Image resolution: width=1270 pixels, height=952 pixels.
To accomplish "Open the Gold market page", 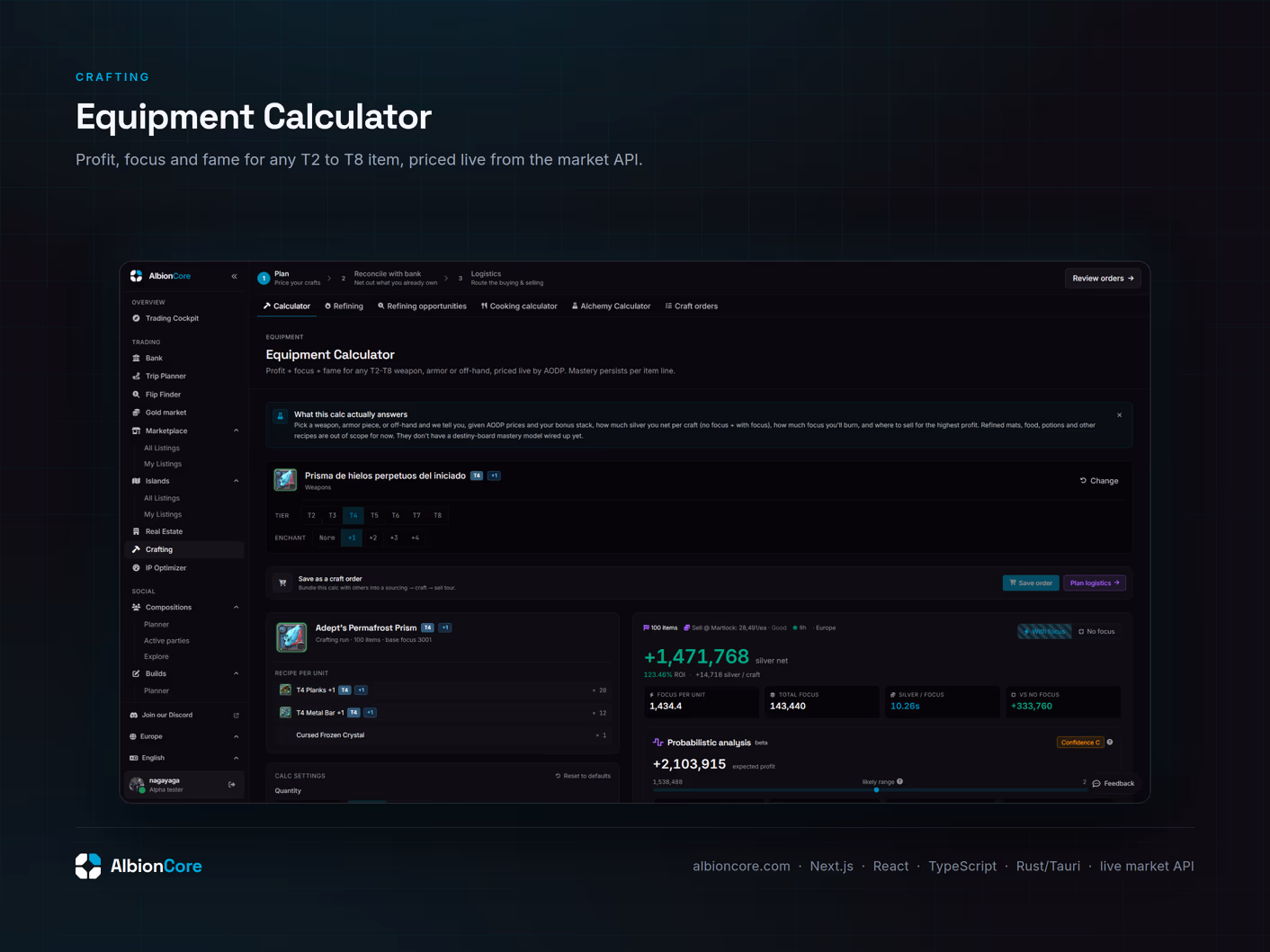I will [x=165, y=413].
